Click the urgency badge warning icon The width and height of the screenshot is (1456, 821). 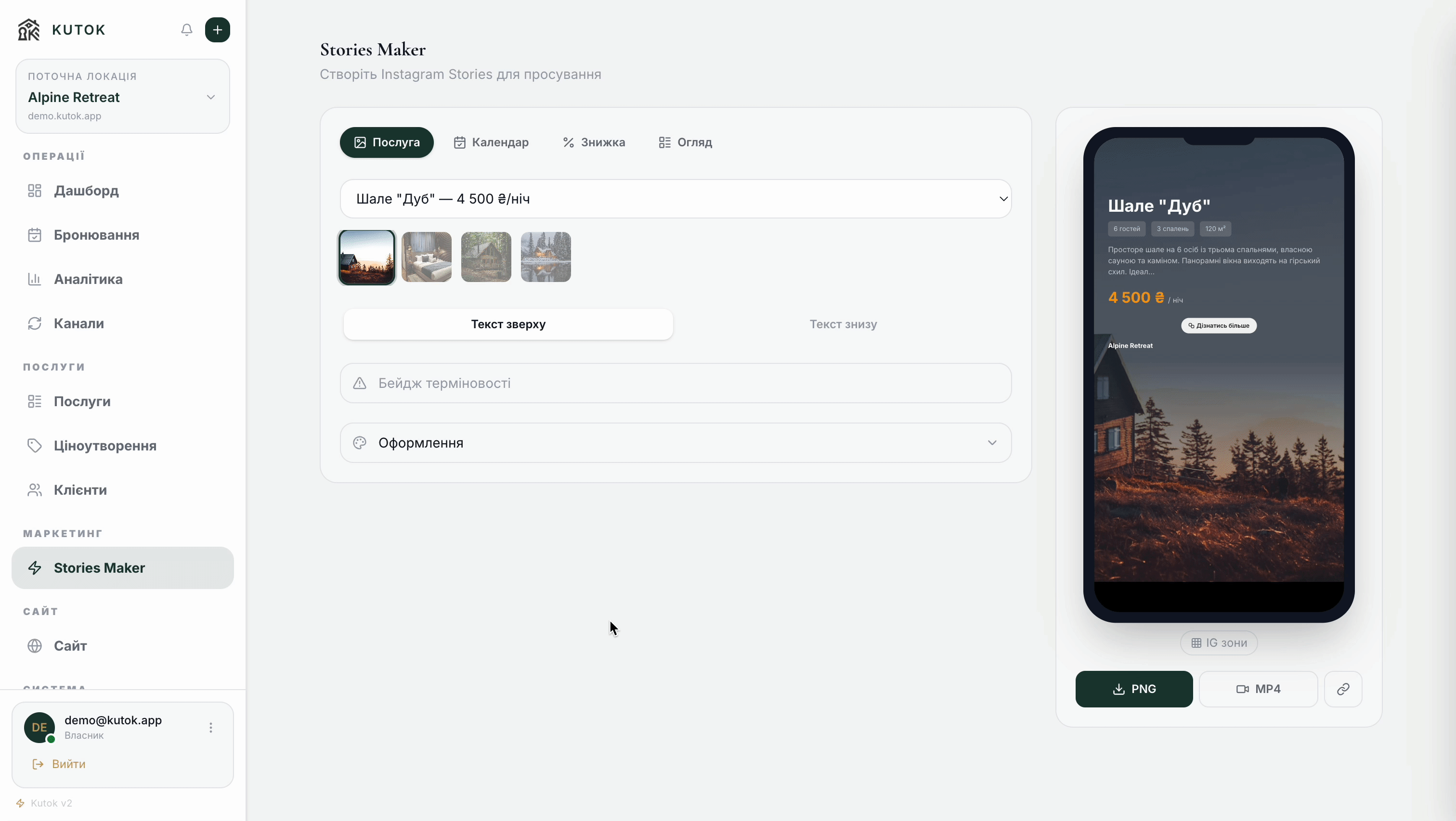pyautogui.click(x=360, y=383)
